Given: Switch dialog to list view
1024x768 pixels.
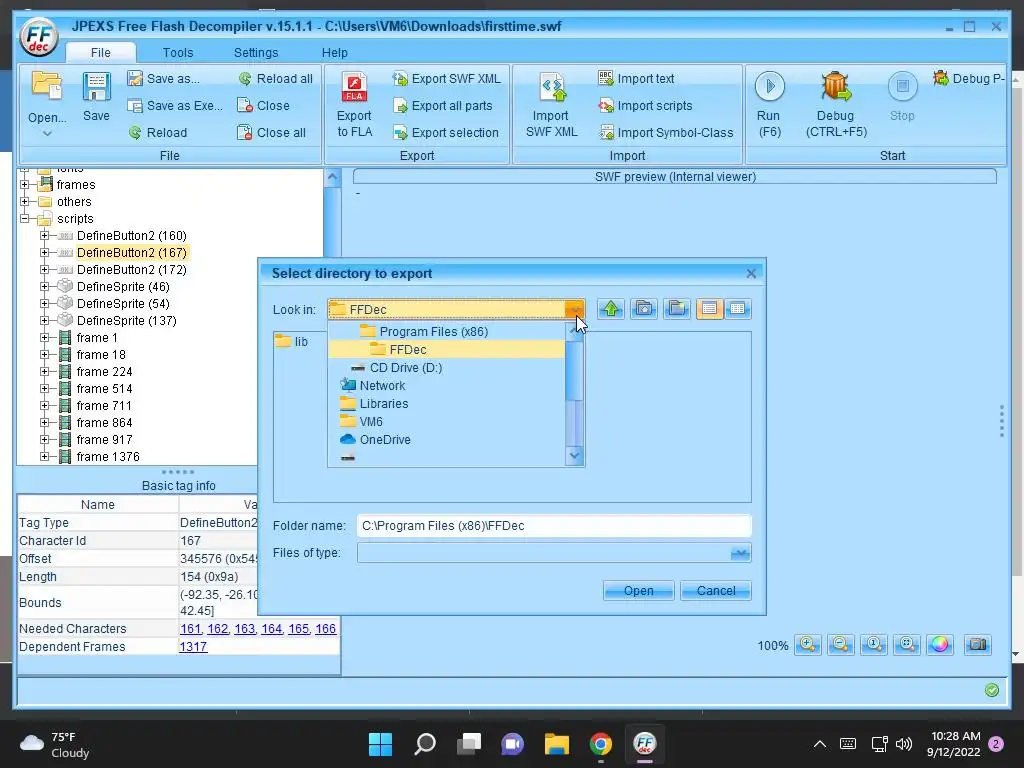Looking at the screenshot, I should click(709, 308).
